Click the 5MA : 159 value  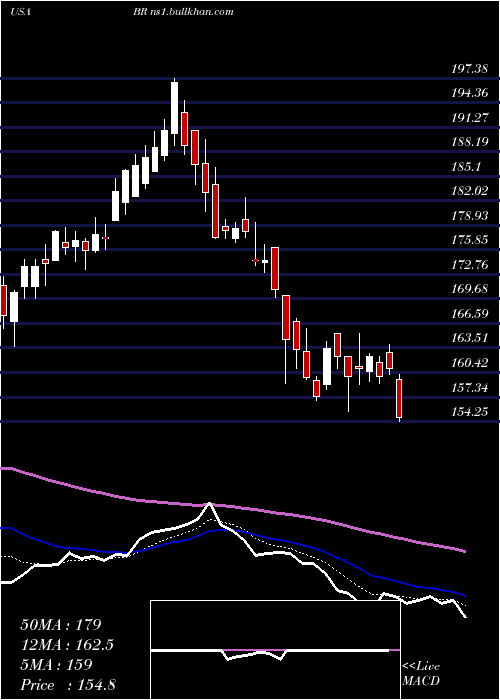(x=56, y=664)
